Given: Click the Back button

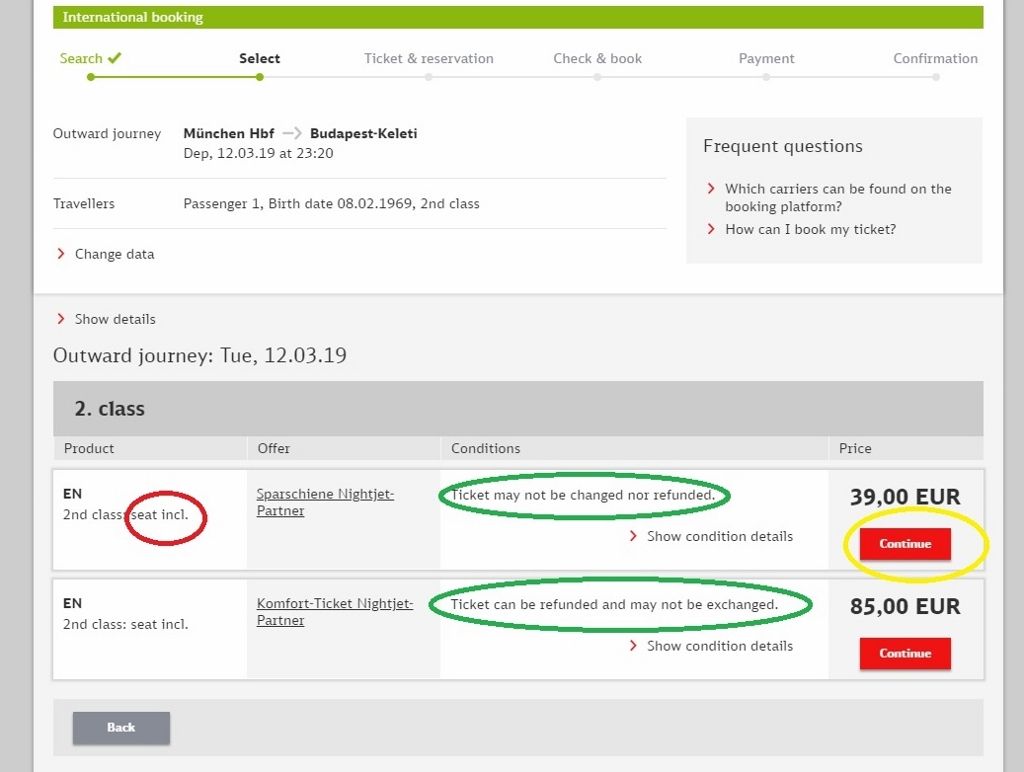Looking at the screenshot, I should 121,728.
